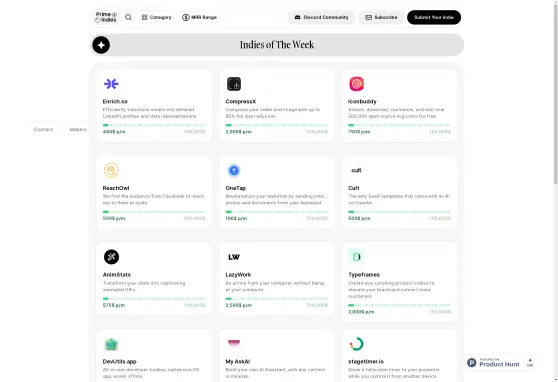Open the ReachOwl logo icon
This screenshot has width=558, height=382.
(111, 170)
